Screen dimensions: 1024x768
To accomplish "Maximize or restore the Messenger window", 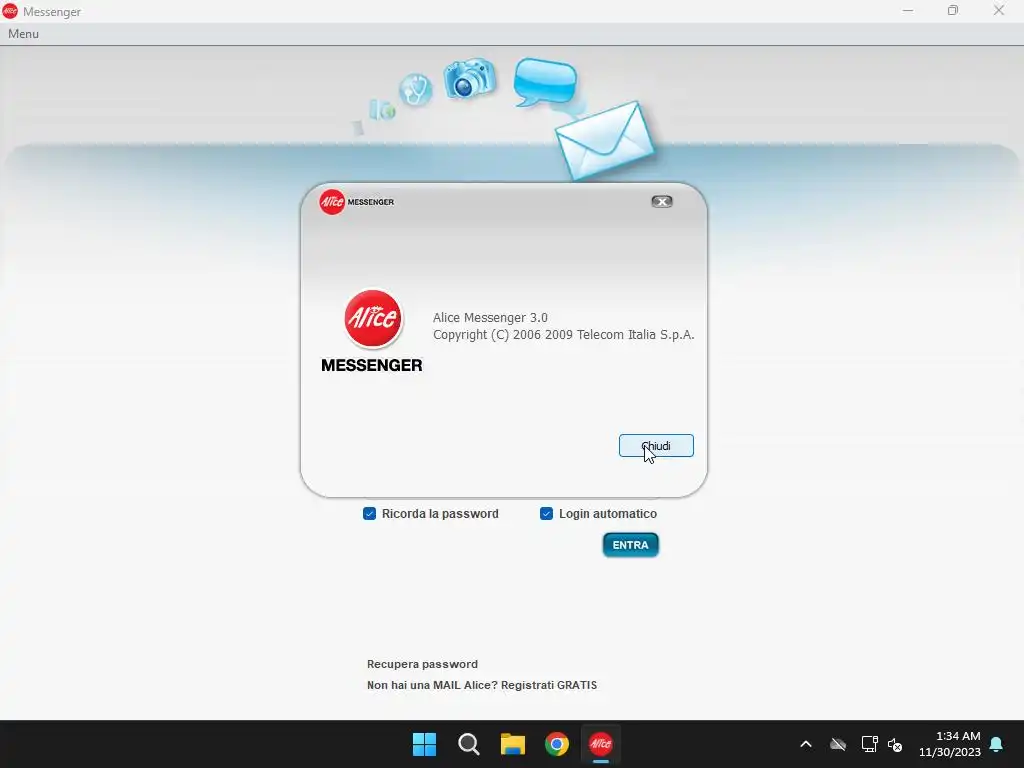I will [953, 11].
